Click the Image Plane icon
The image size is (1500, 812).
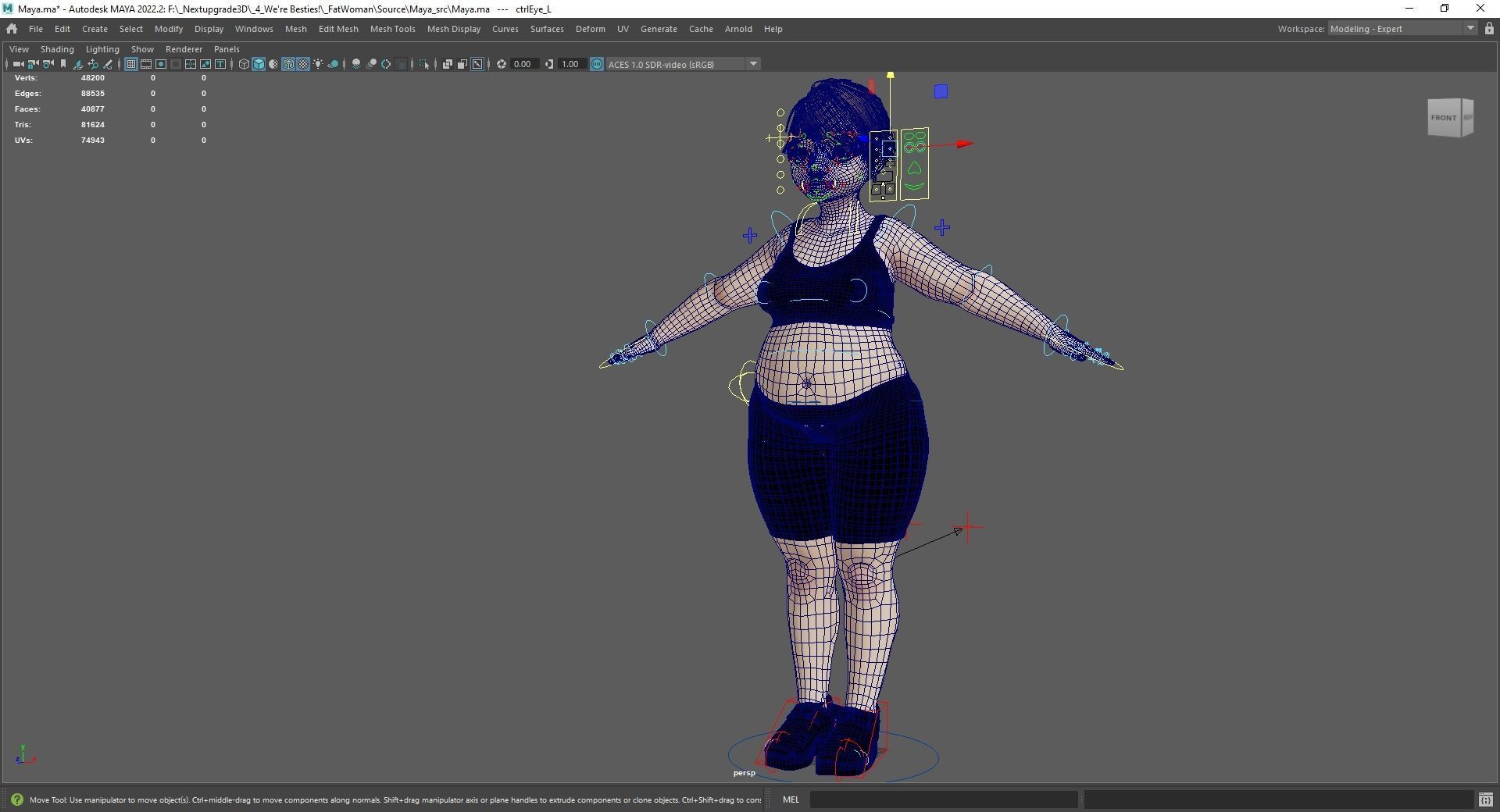click(77, 64)
